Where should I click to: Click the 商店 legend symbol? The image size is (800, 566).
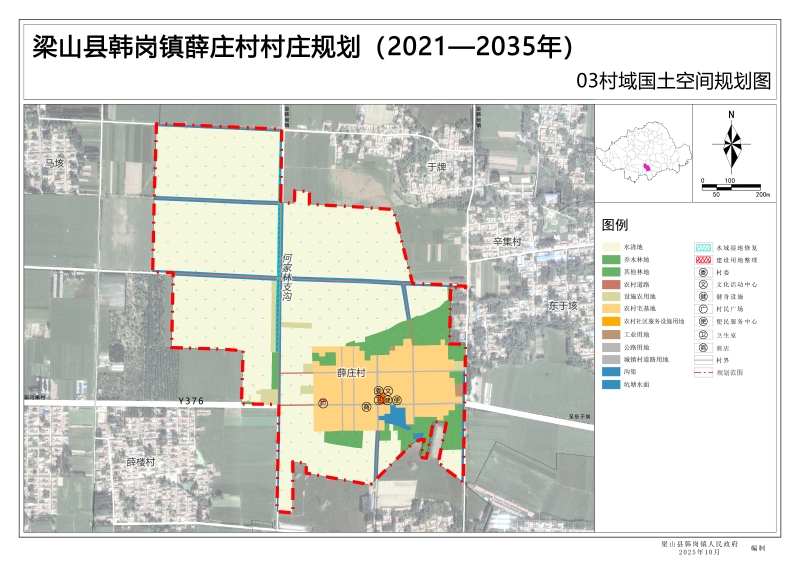coord(704,346)
